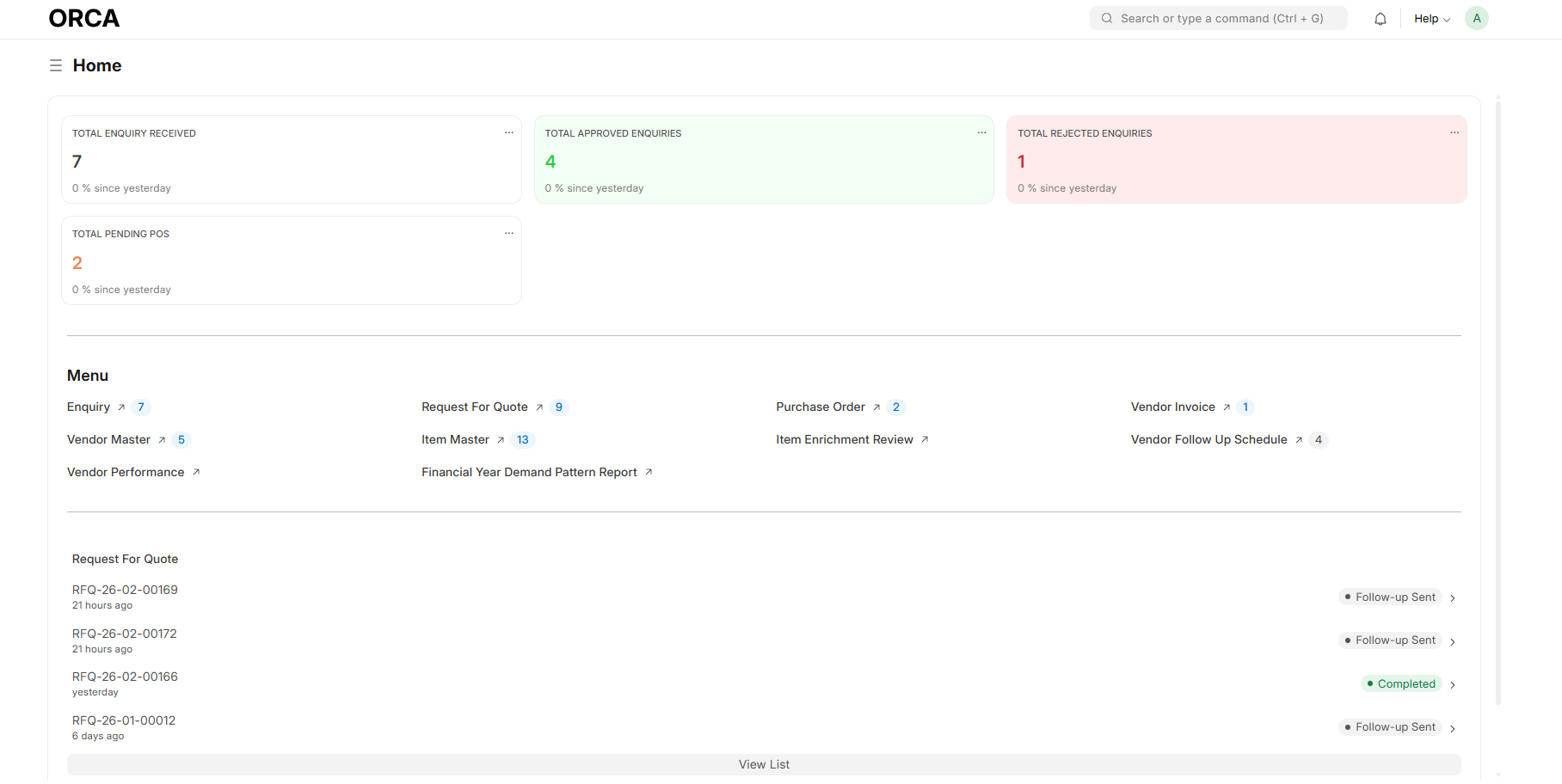1562x784 pixels.
Task: Open the chevron for RFQ-26-02-00169
Action: [x=1452, y=598]
